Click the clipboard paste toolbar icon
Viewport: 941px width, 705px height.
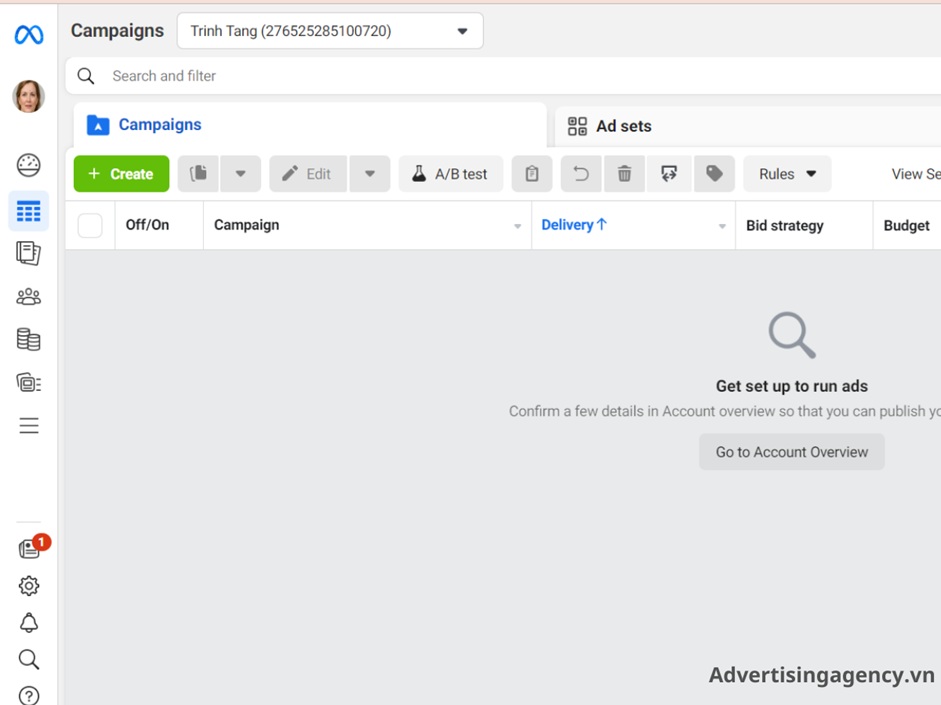pyautogui.click(x=532, y=174)
